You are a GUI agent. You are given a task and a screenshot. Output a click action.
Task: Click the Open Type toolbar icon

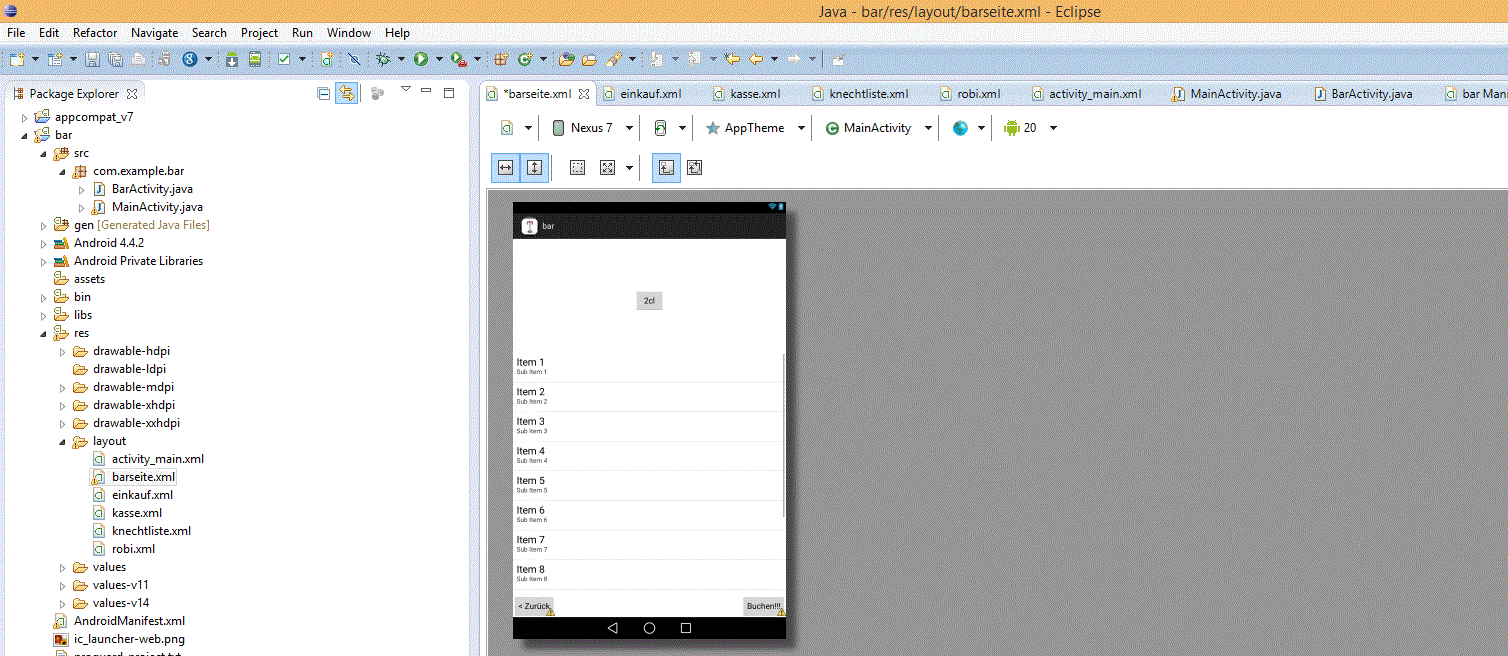566,59
